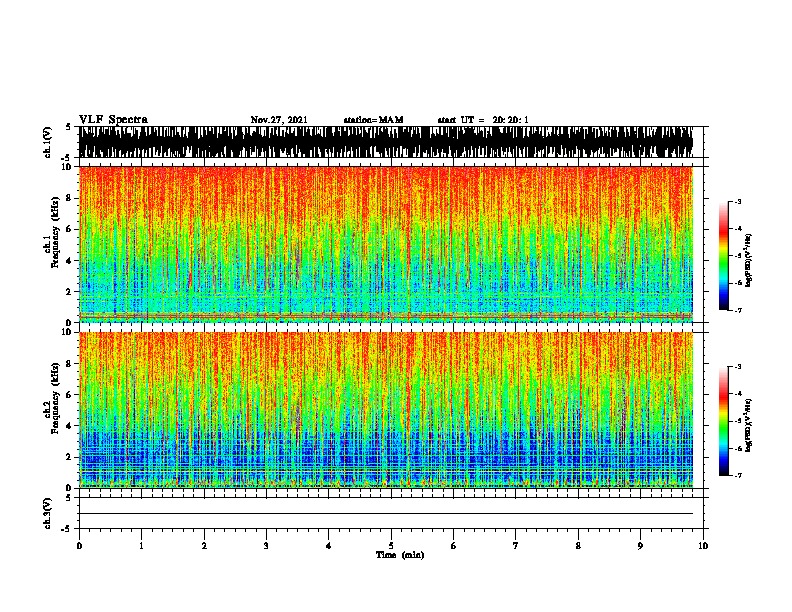This screenshot has width=792, height=612.
Task: Click the 'ch.3(V)' waveform axis label
Action: tap(48, 513)
